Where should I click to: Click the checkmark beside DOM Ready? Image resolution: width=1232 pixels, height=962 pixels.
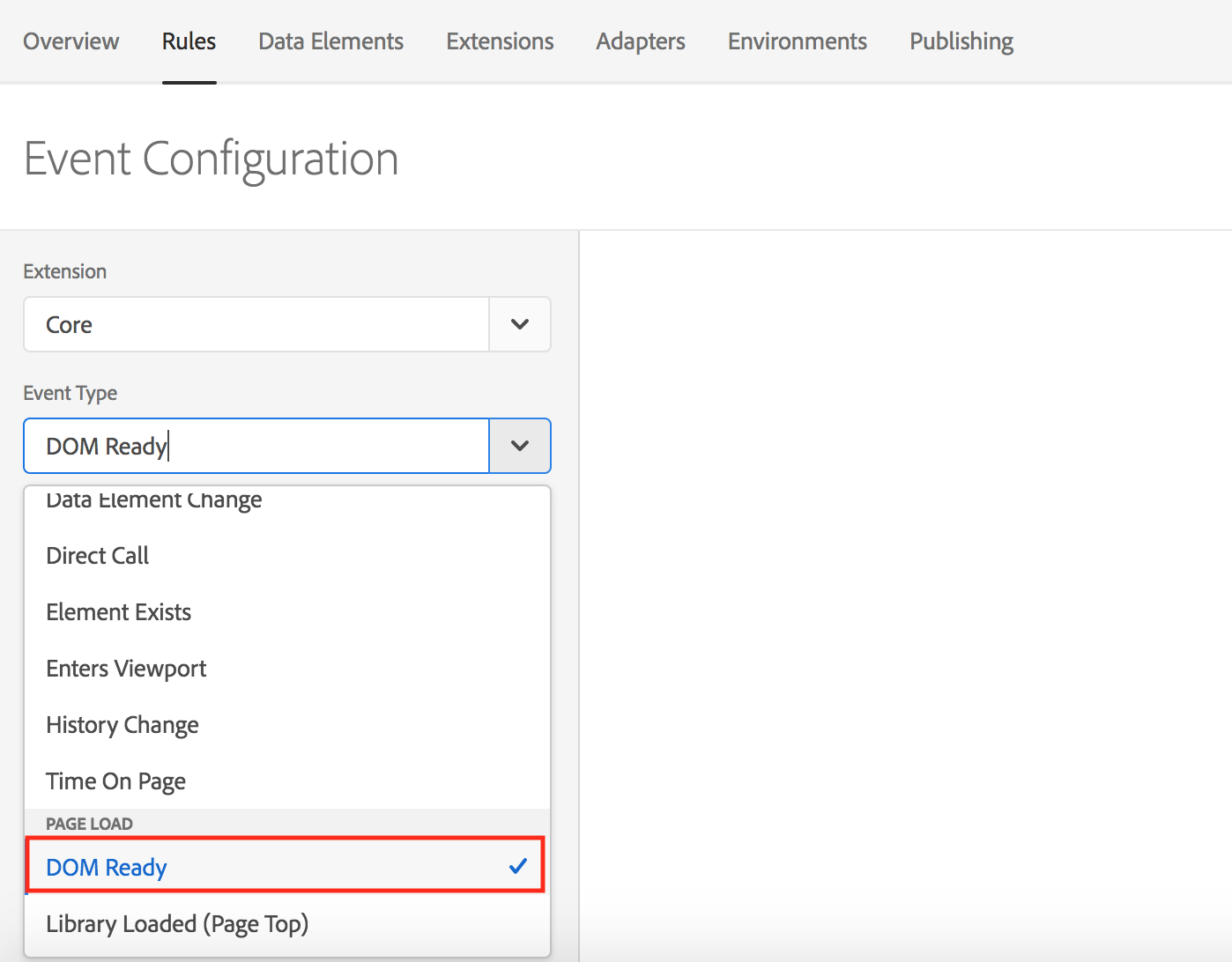click(518, 867)
